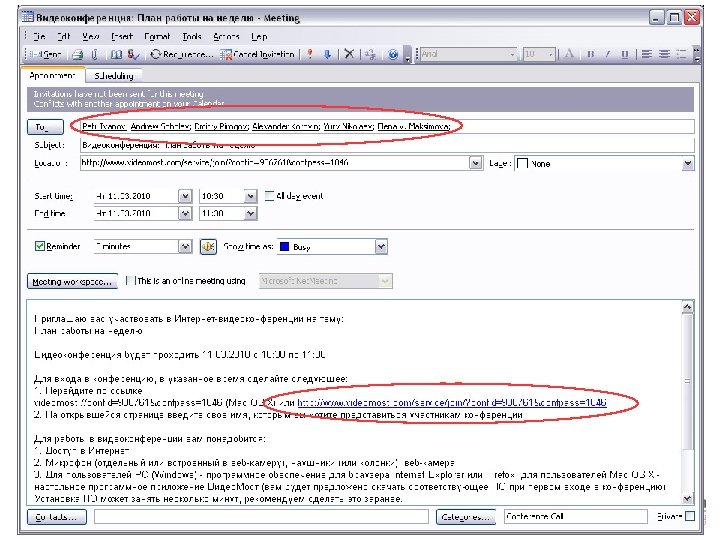Open the Actions menu
Screen dimensions: 720x540
pos(226,36)
